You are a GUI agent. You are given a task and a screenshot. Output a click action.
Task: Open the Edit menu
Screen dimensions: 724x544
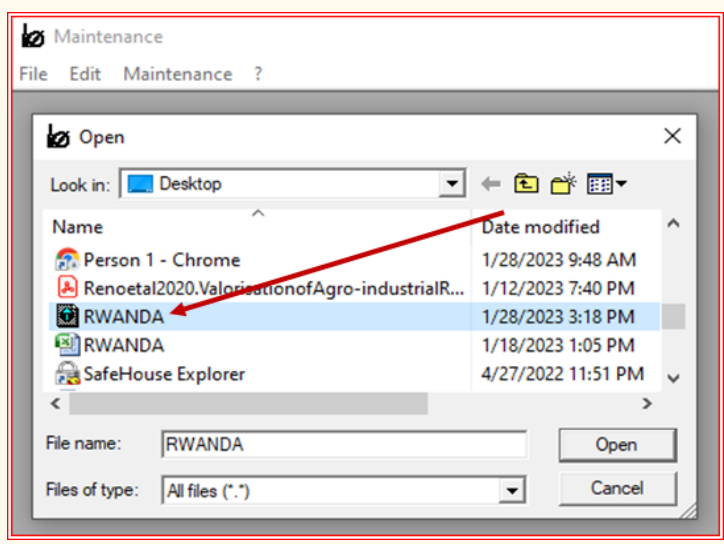tap(85, 74)
